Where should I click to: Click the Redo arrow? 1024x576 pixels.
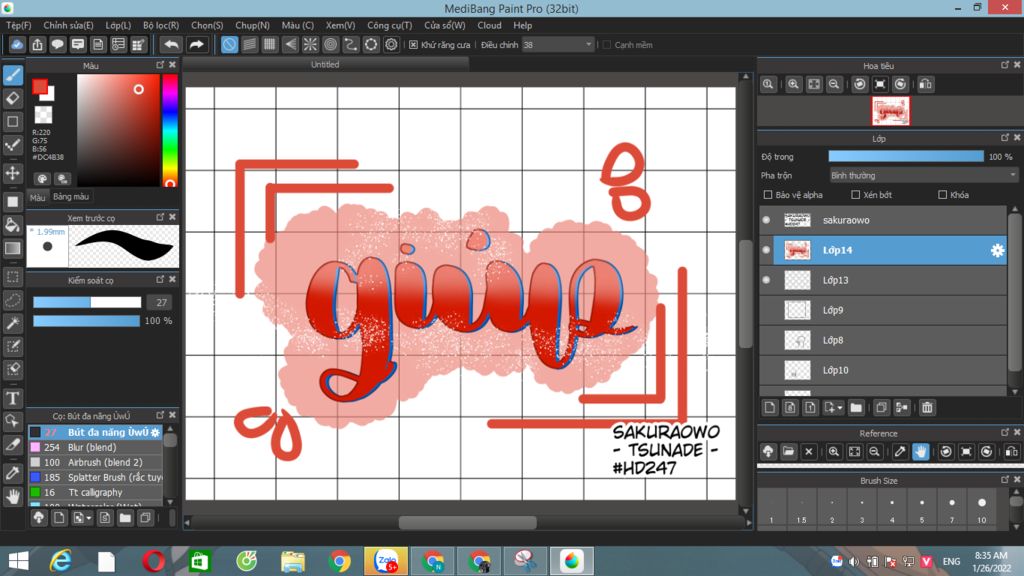point(196,44)
